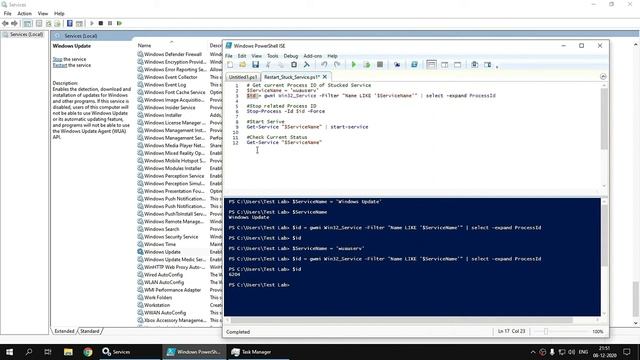
Task: Open View menu in Services window
Action: (x=43, y=13)
